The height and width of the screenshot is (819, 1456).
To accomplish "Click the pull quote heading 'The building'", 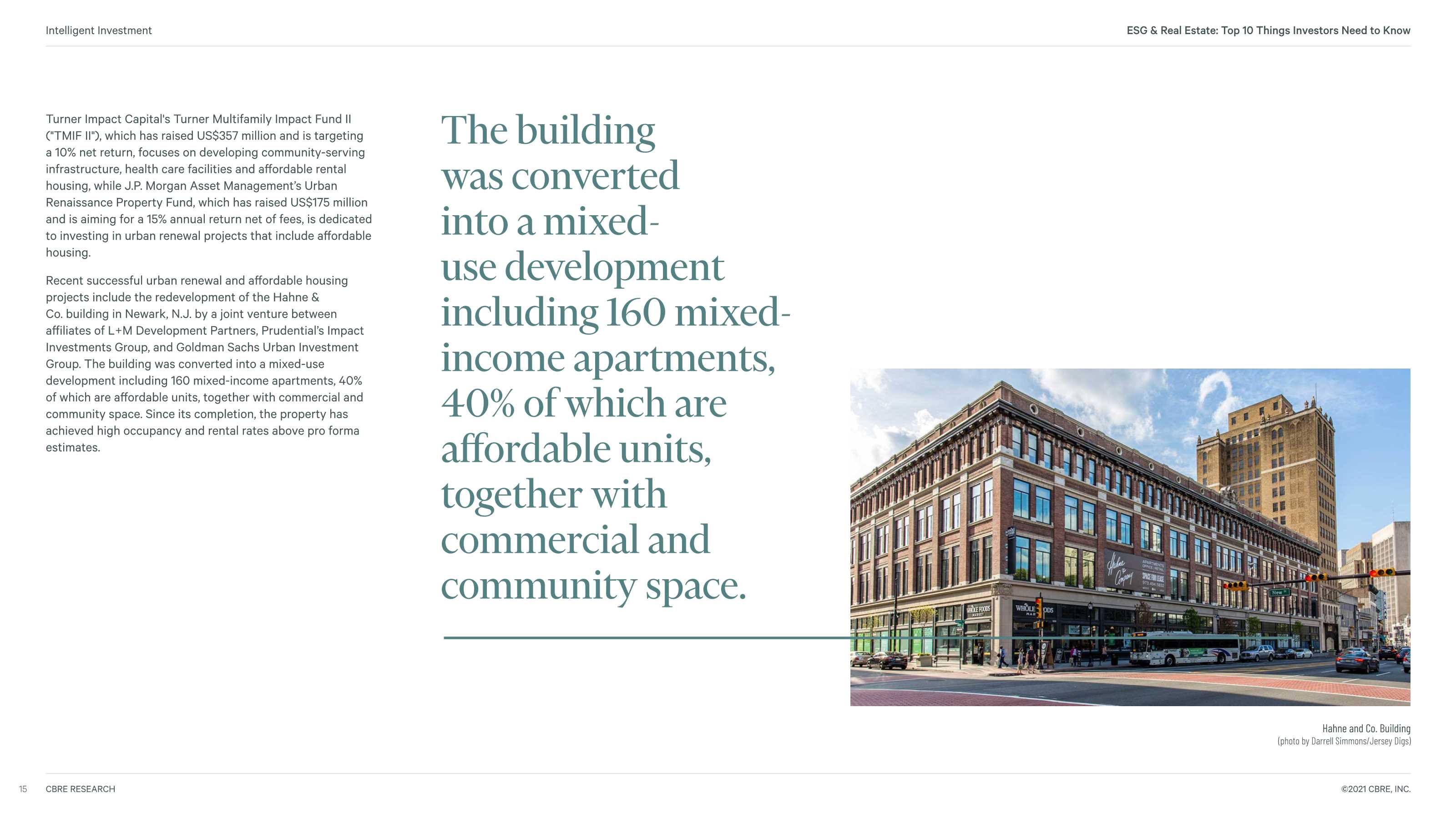I will click(548, 131).
